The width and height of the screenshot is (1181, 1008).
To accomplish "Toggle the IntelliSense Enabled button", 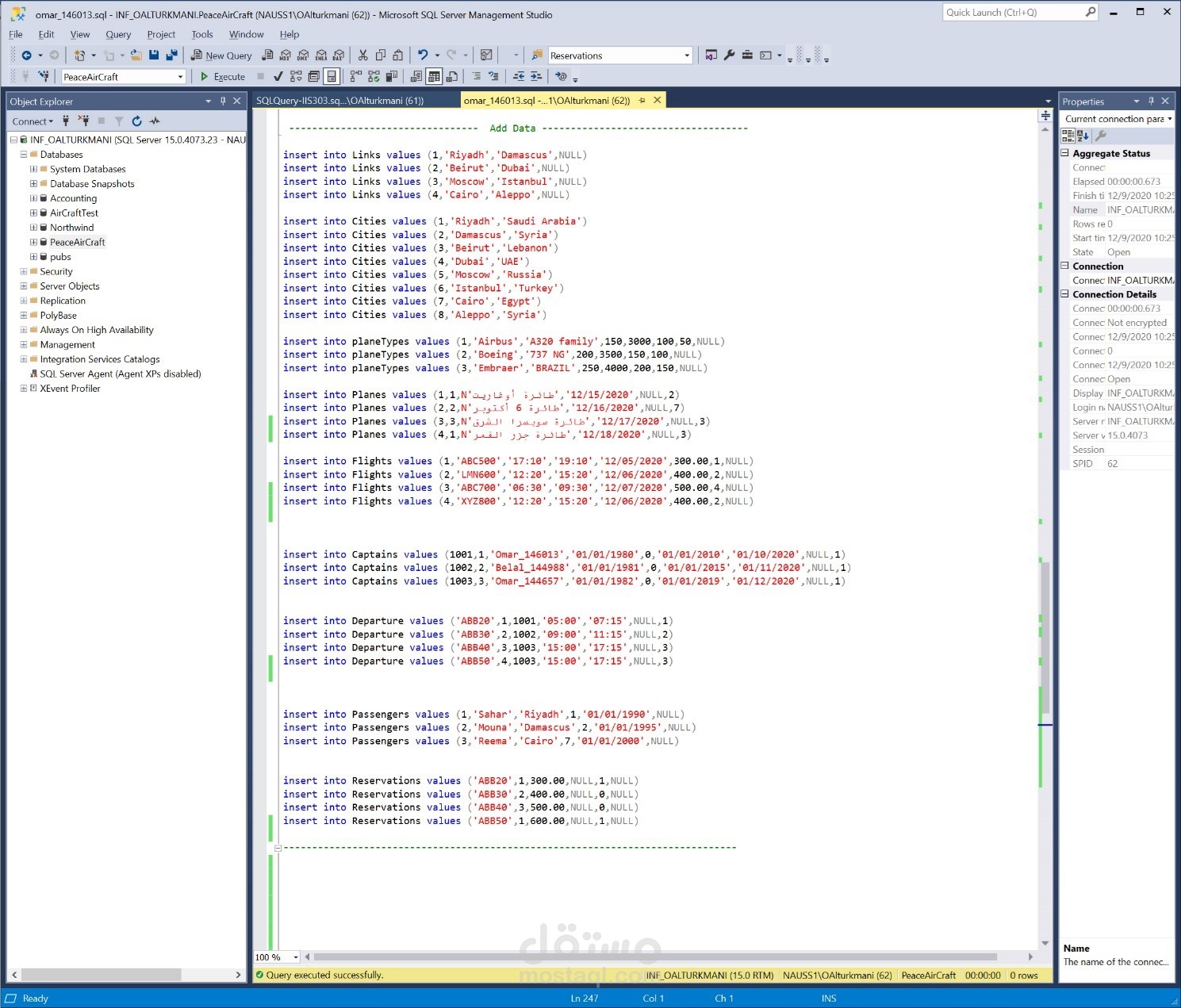I will tap(332, 77).
